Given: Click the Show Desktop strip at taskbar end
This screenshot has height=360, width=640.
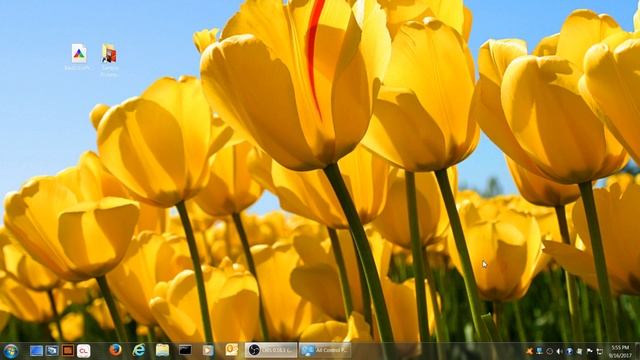Looking at the screenshot, I should (x=637, y=351).
